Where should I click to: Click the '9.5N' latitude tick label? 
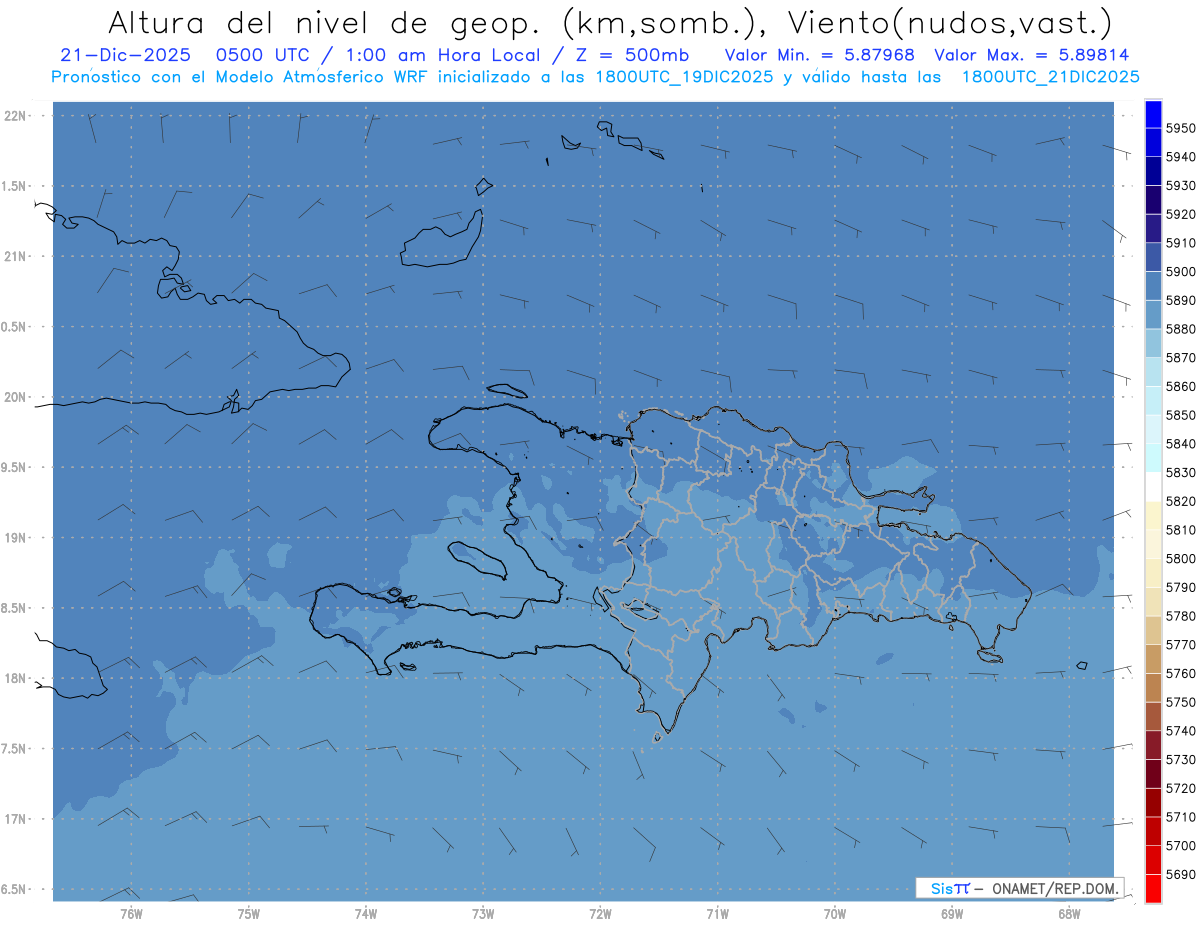coord(15,468)
